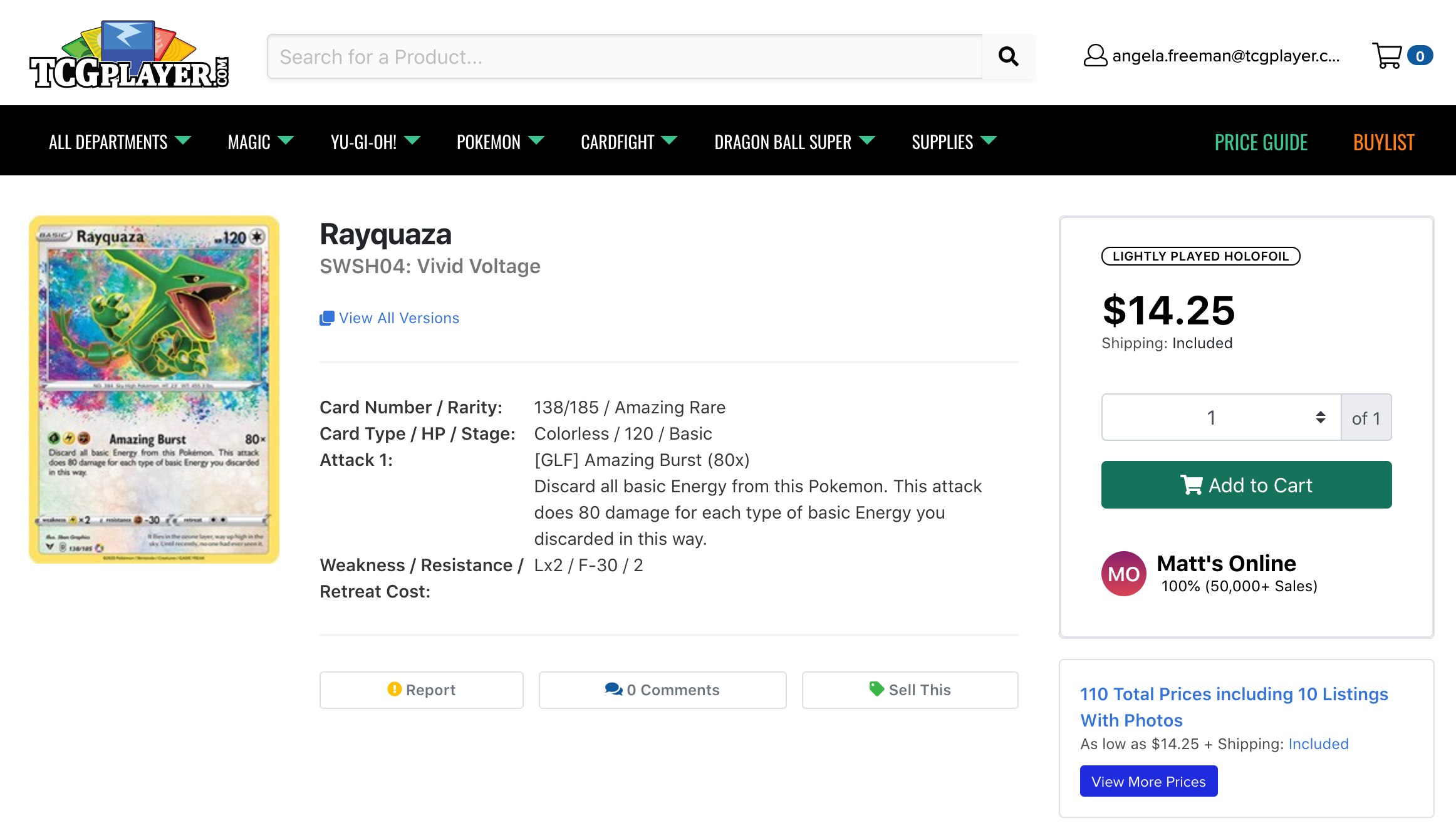The image size is (1456, 838).
Task: Click the View More Prices button
Action: click(x=1148, y=781)
